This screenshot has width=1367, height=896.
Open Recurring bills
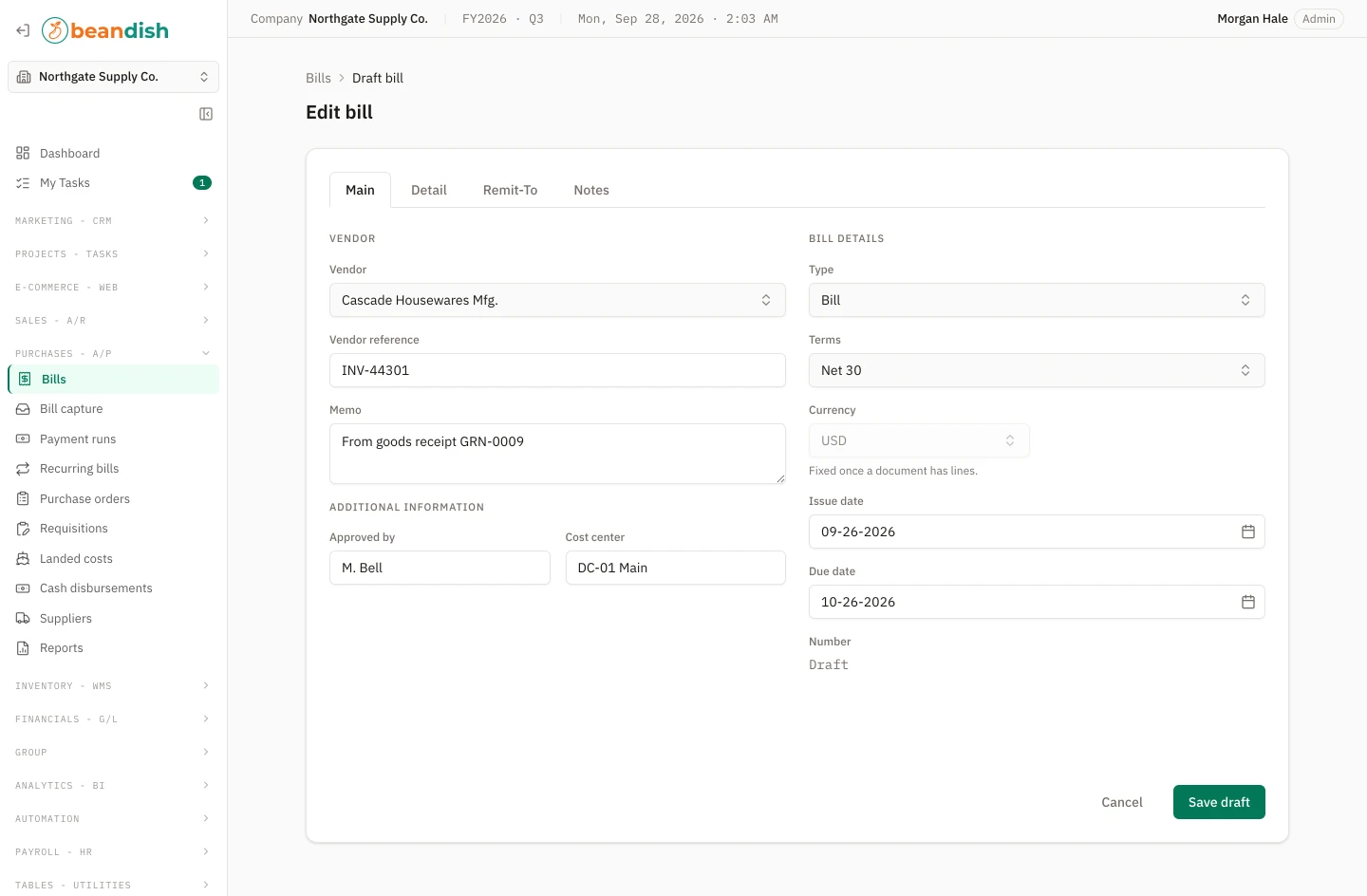(x=113, y=469)
